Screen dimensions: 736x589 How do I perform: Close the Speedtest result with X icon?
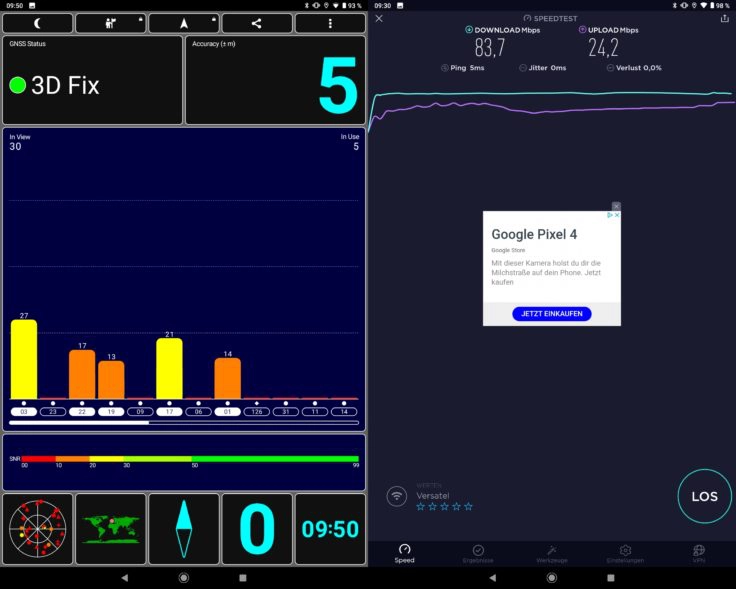[x=379, y=18]
